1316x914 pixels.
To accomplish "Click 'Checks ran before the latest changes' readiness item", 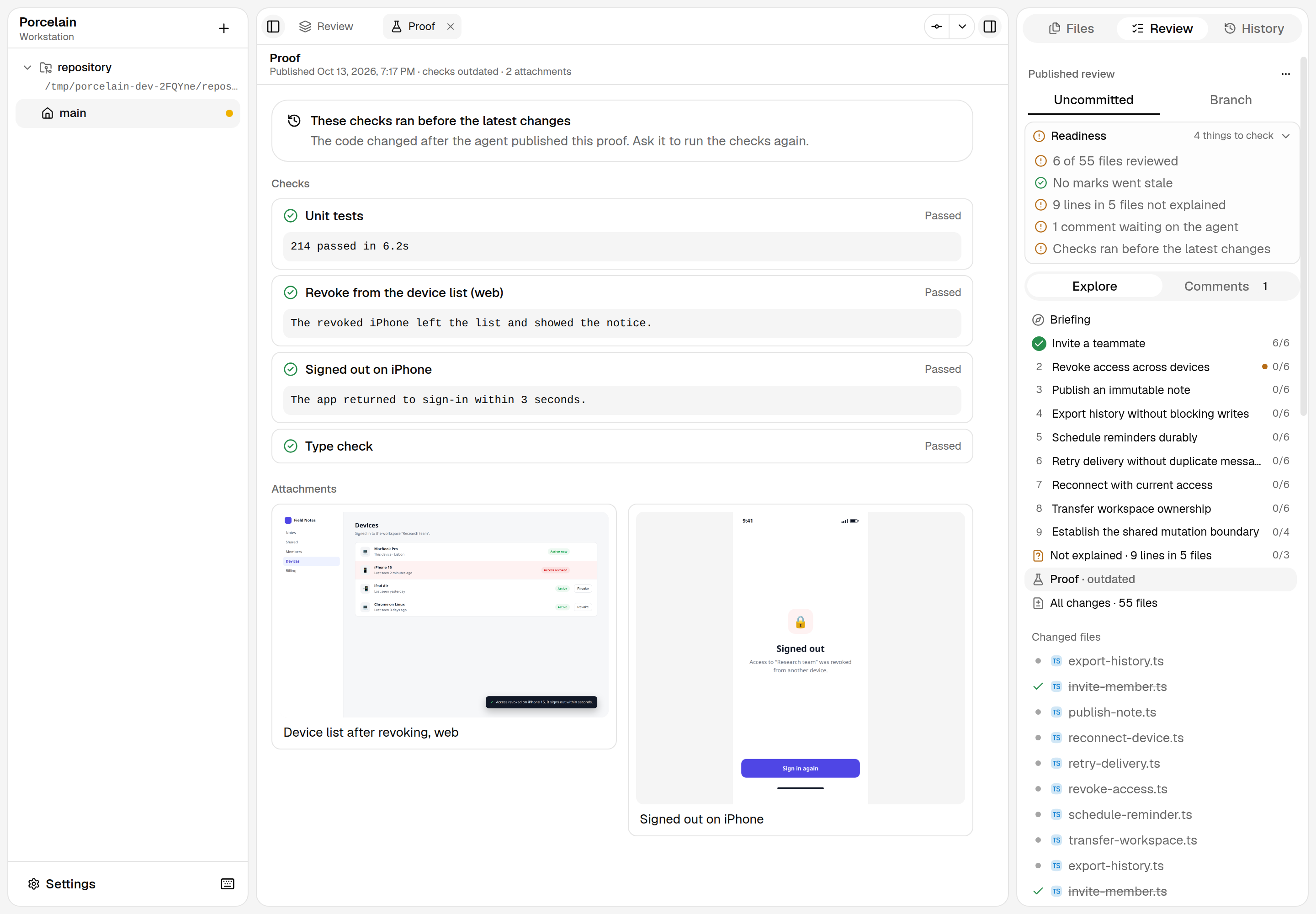I will tap(1161, 249).
